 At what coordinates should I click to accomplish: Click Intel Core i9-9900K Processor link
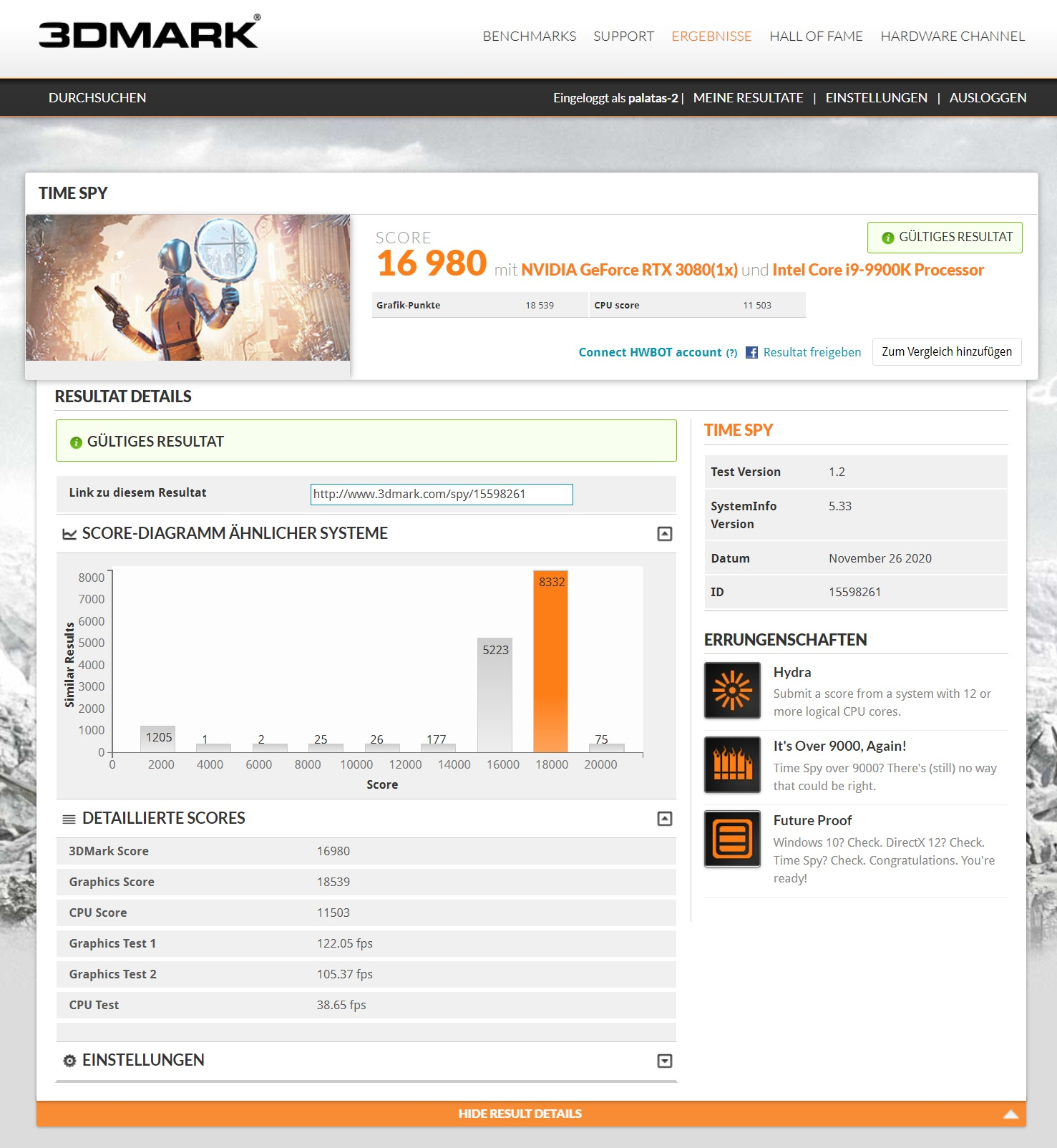coord(878,270)
